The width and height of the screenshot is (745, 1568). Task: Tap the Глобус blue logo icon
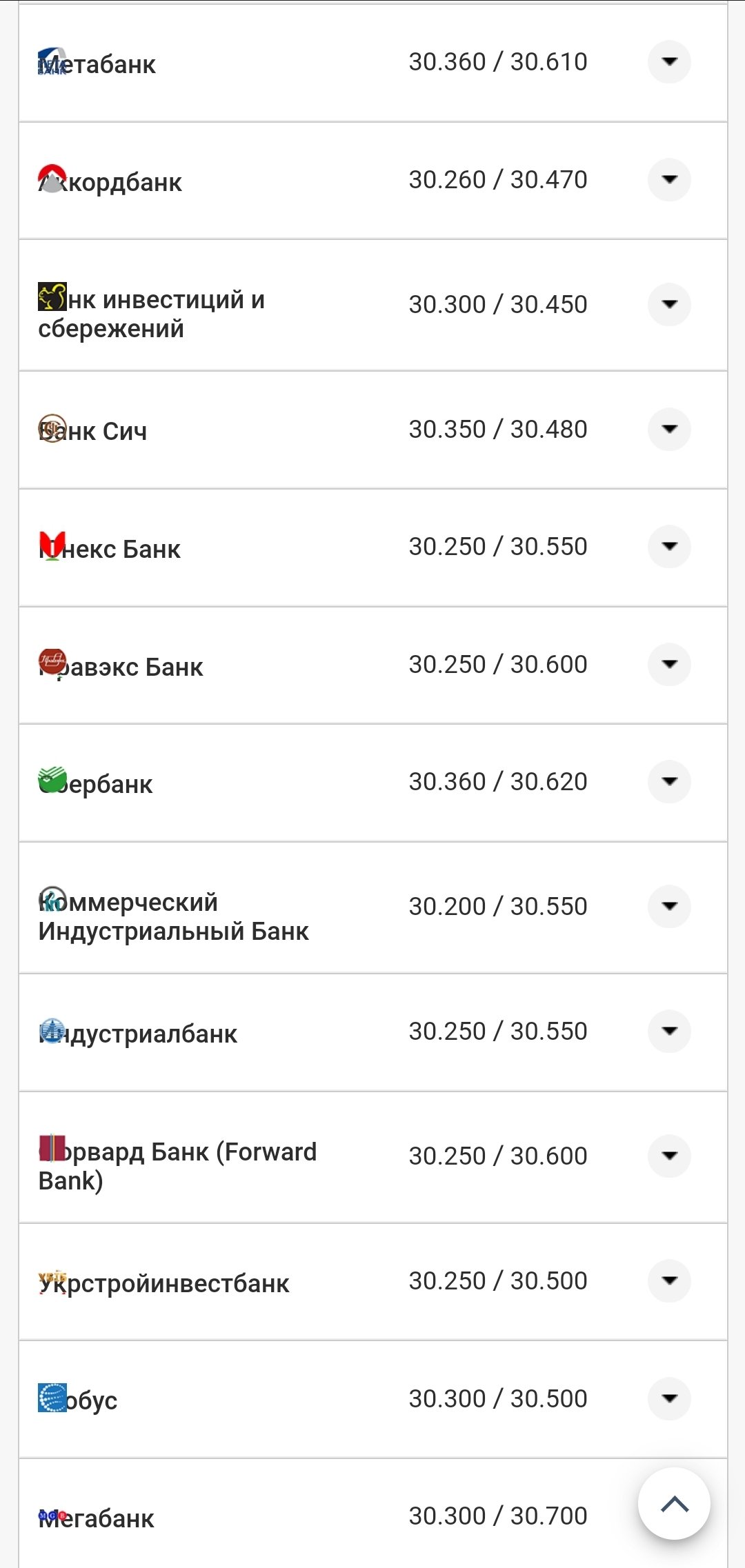(52, 1398)
